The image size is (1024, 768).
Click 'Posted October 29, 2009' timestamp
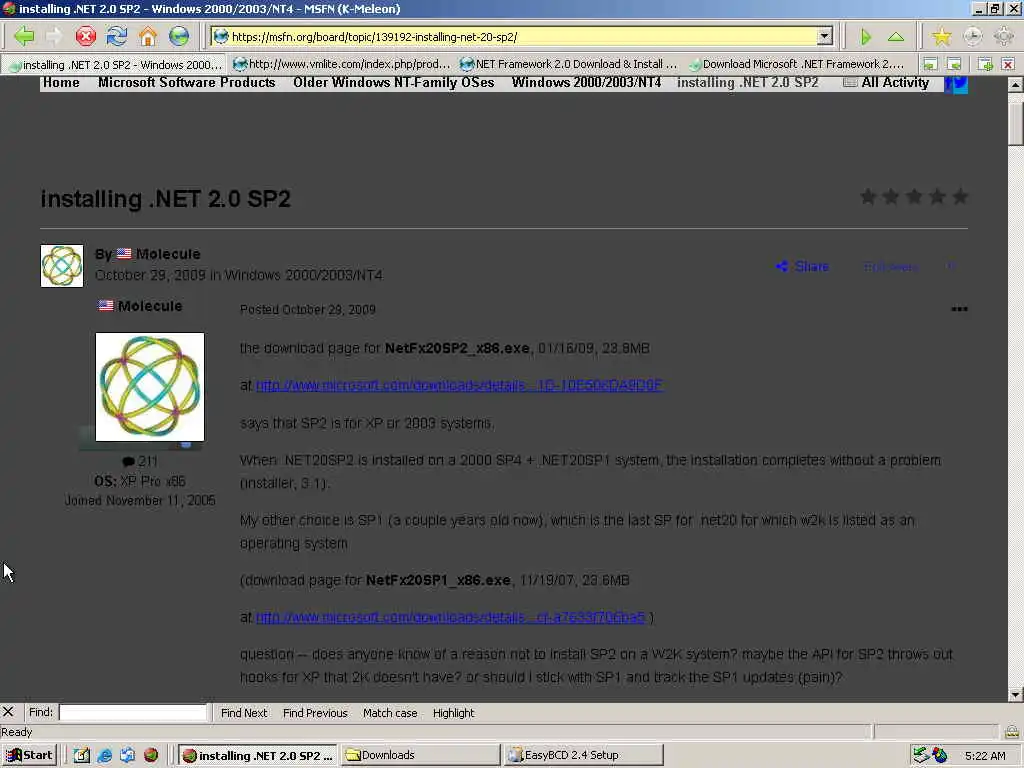click(308, 310)
